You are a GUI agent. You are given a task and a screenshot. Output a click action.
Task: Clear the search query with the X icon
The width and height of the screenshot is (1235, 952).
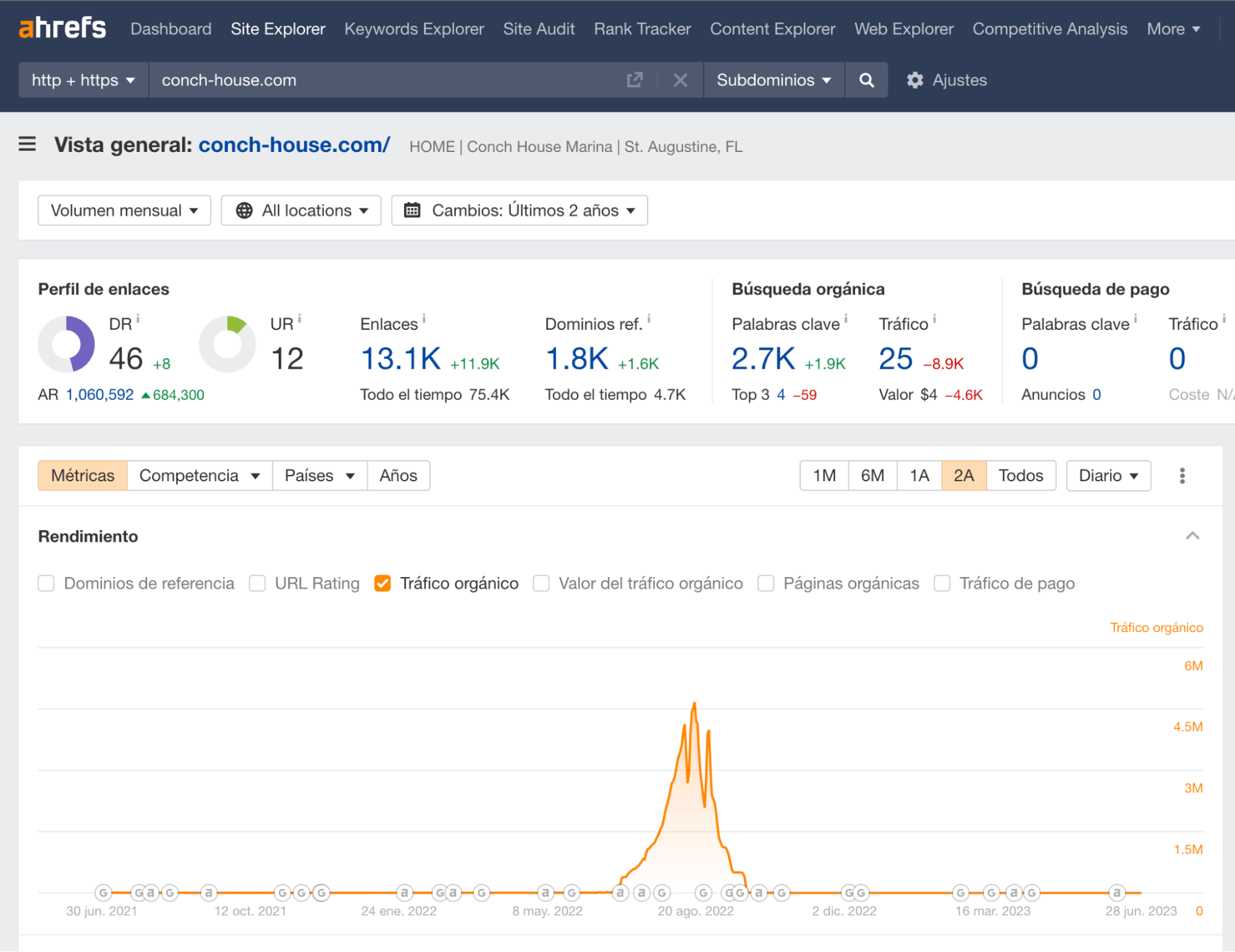tap(680, 80)
